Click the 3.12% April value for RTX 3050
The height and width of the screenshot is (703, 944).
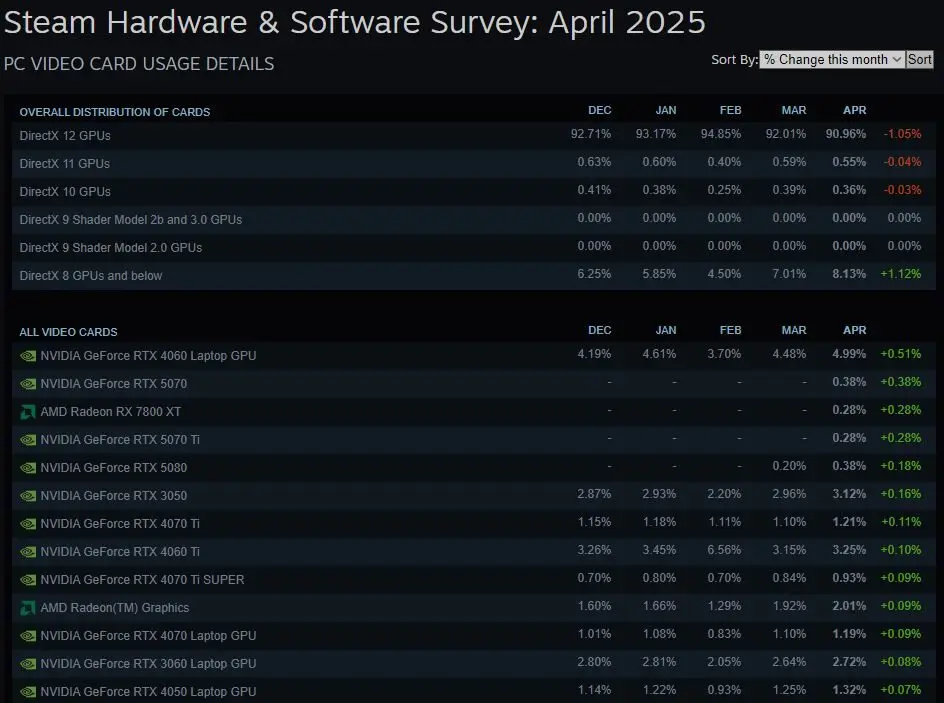pyautogui.click(x=849, y=494)
